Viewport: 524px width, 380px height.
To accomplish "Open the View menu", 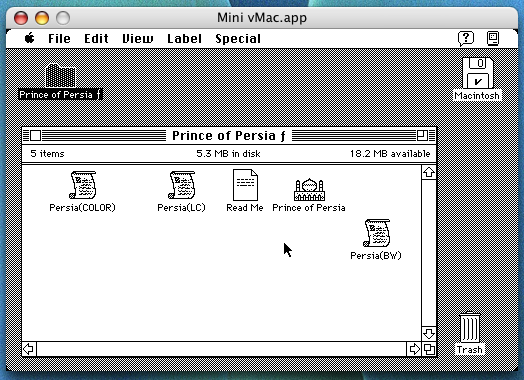I will [x=138, y=39].
